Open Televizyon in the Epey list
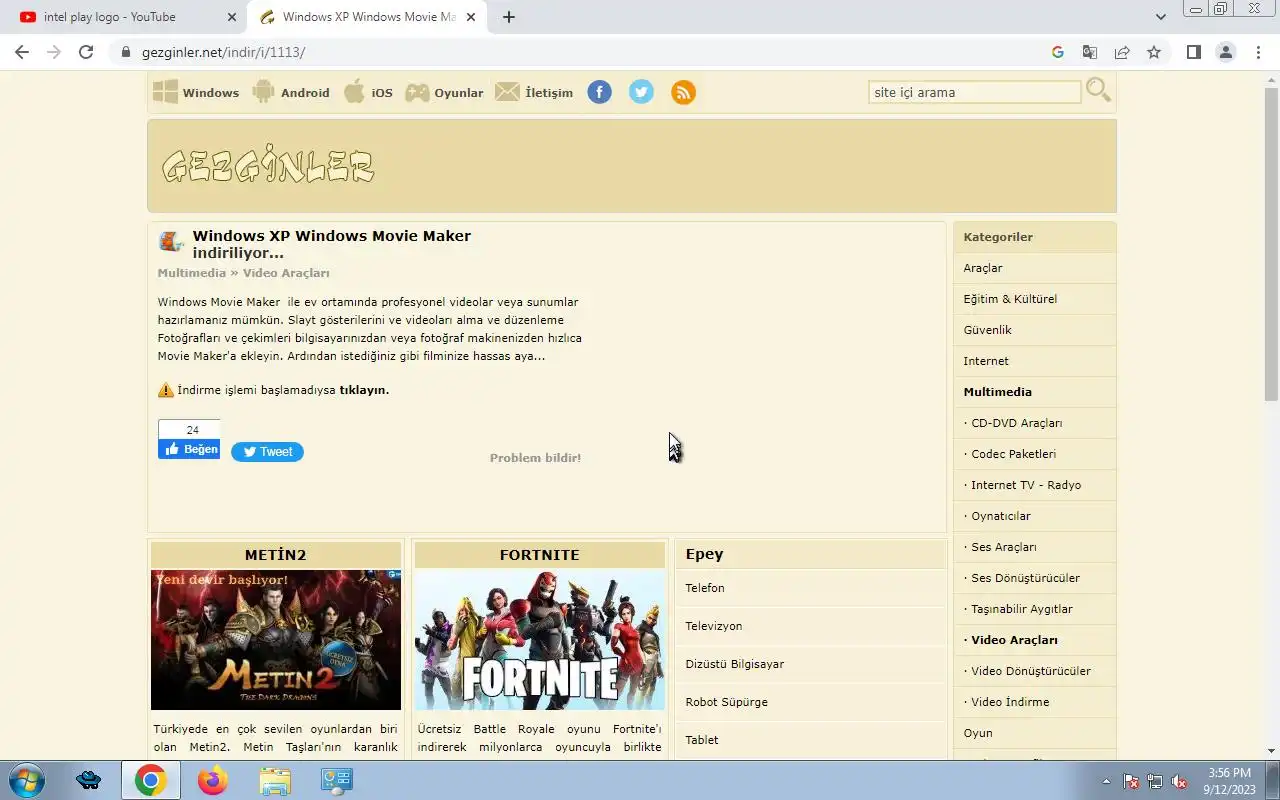The height and width of the screenshot is (800, 1280). click(811, 626)
